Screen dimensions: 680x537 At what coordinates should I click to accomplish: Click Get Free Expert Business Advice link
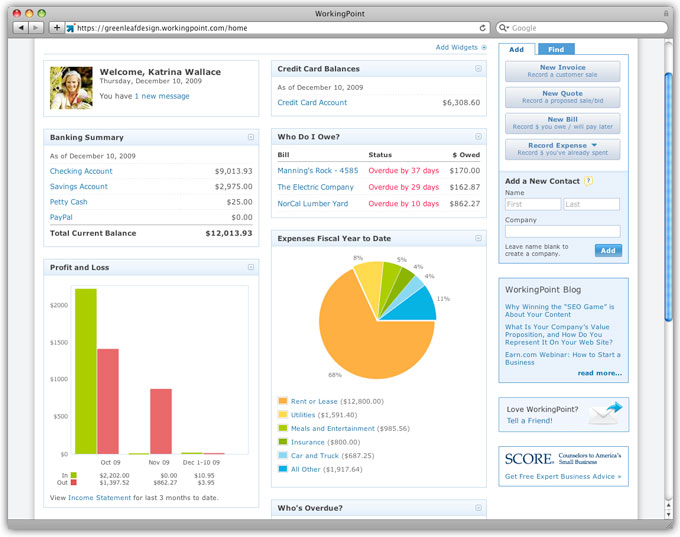[563, 476]
